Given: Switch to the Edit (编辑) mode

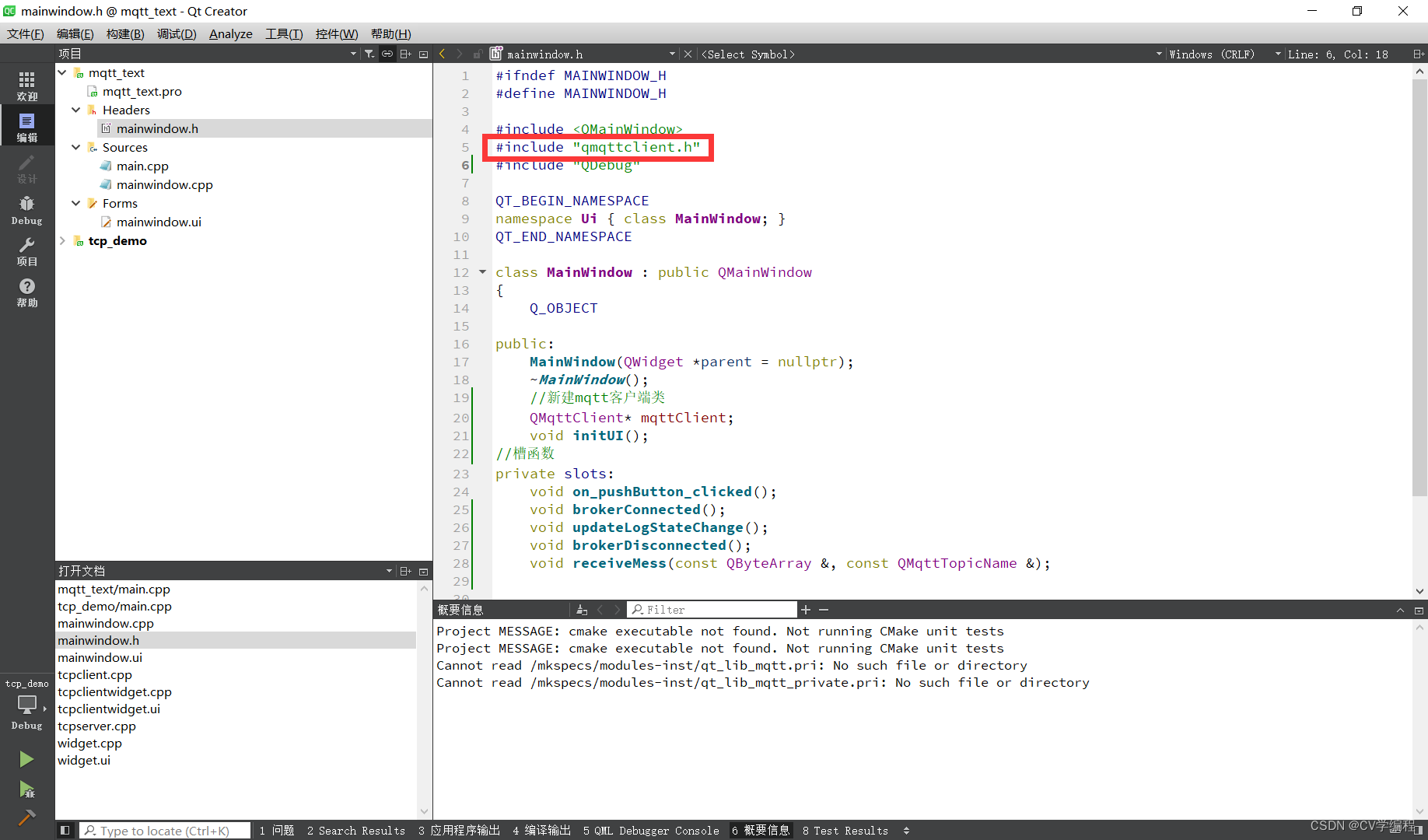Looking at the screenshot, I should [26, 128].
